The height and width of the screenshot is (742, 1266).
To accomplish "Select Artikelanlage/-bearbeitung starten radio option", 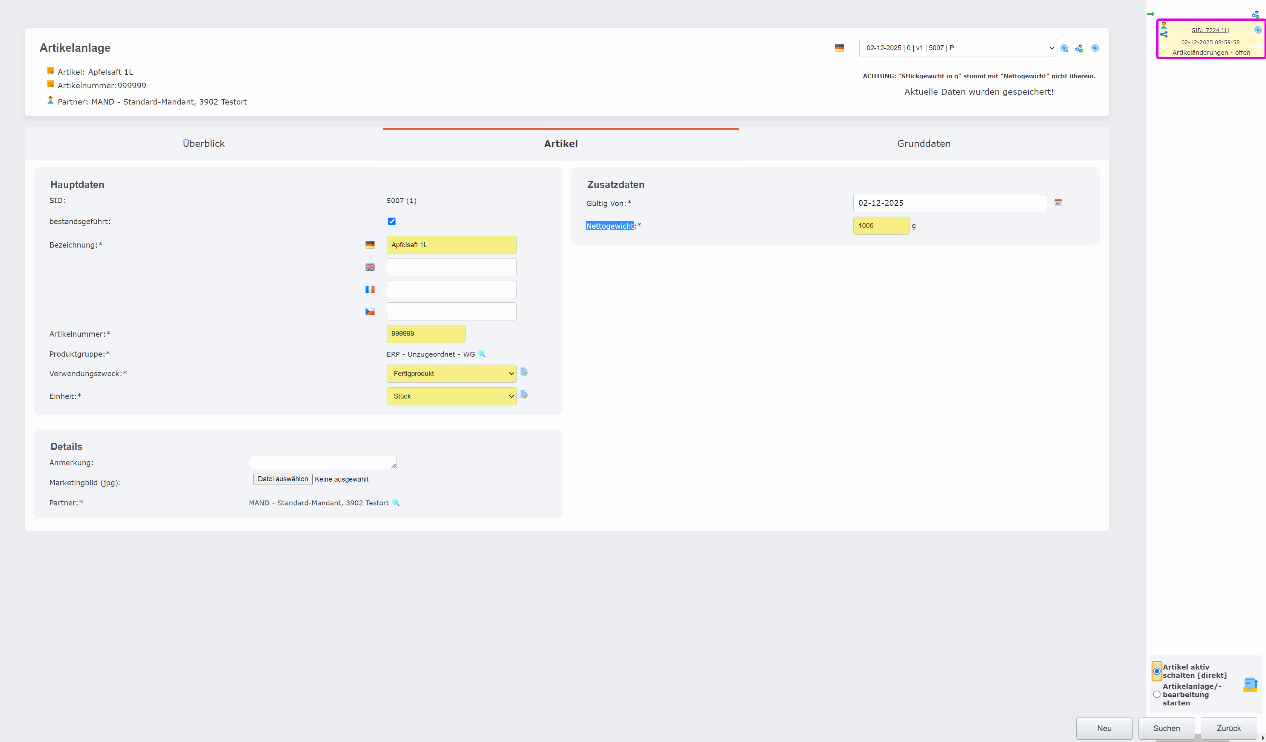I will click(x=1157, y=694).
